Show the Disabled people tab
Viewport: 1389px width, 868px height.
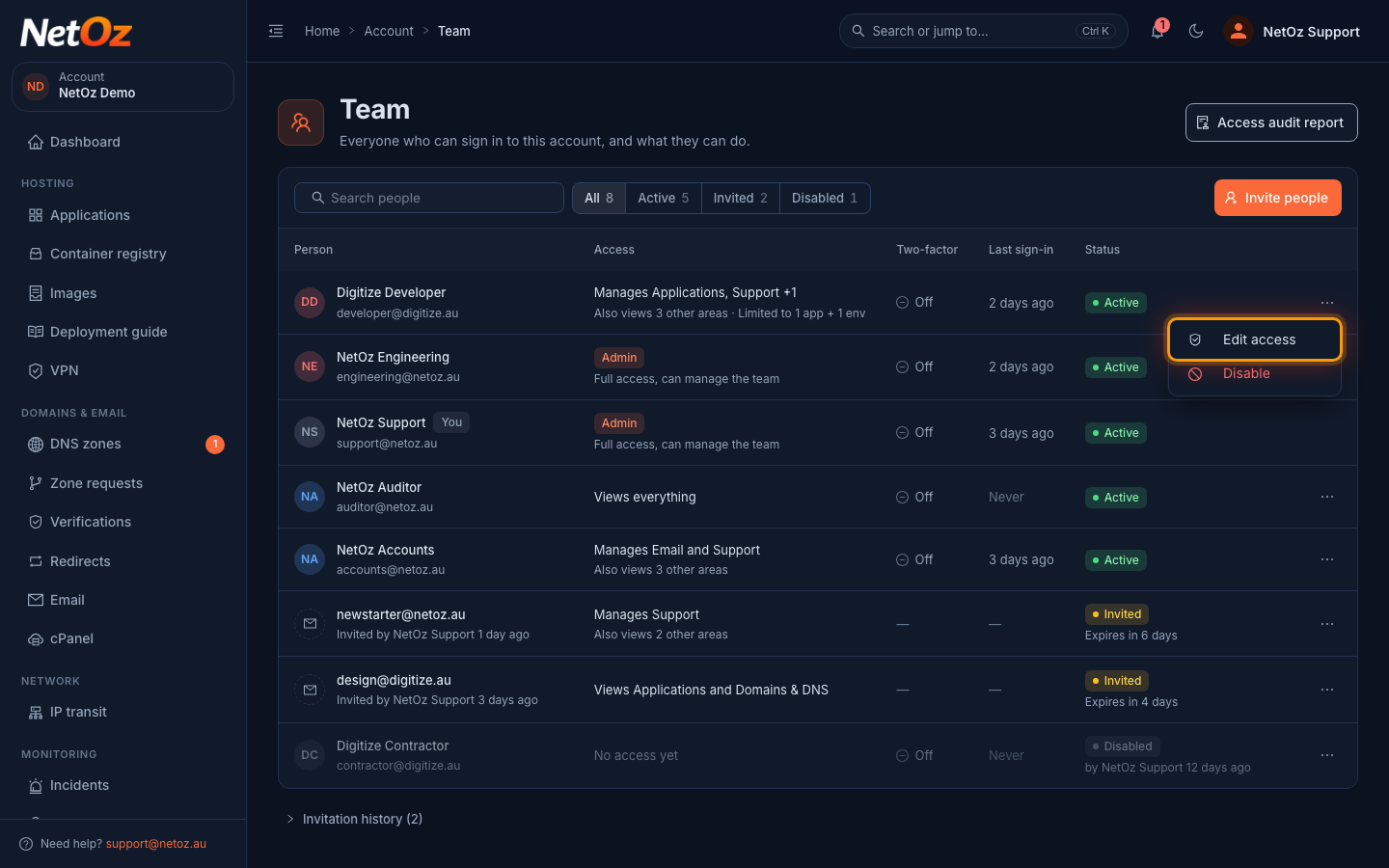(x=825, y=198)
